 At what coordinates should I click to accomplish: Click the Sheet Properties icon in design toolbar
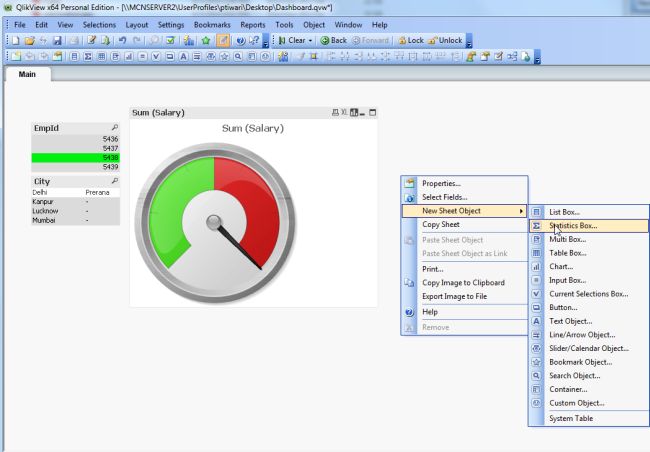pos(57,56)
